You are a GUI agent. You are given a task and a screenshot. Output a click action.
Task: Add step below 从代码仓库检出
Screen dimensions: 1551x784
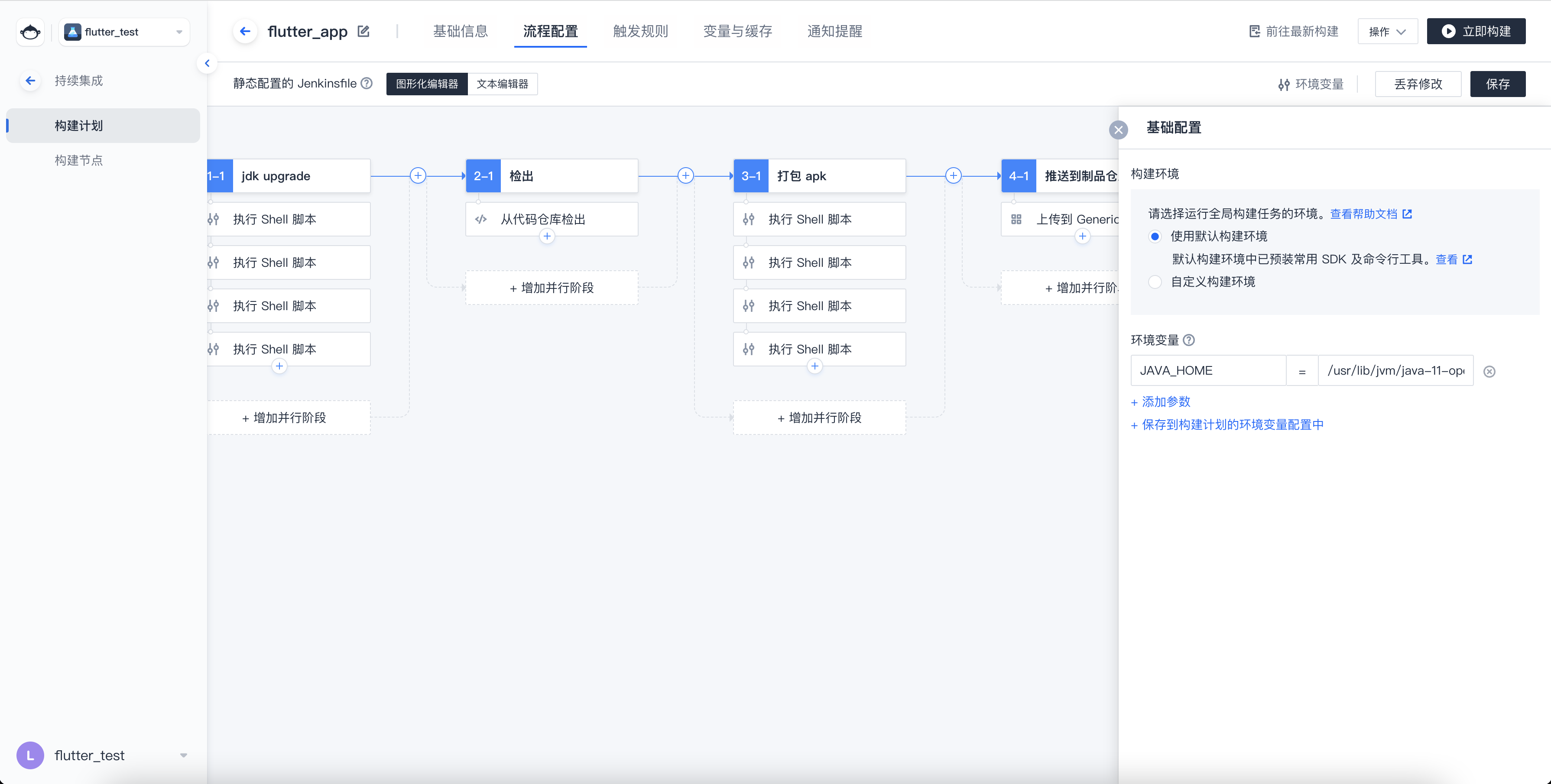[547, 236]
